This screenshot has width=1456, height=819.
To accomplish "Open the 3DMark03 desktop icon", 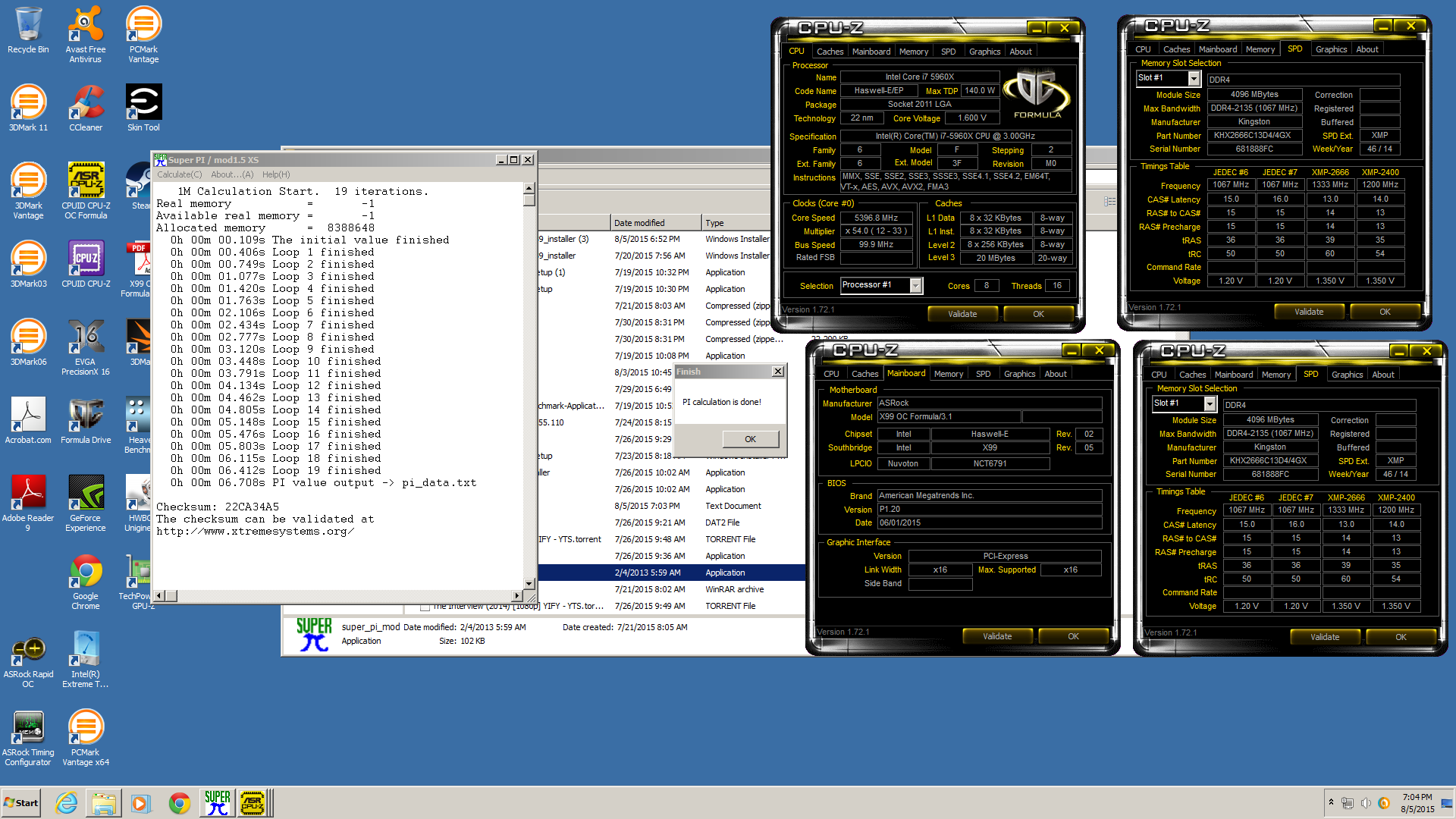I will click(x=28, y=265).
